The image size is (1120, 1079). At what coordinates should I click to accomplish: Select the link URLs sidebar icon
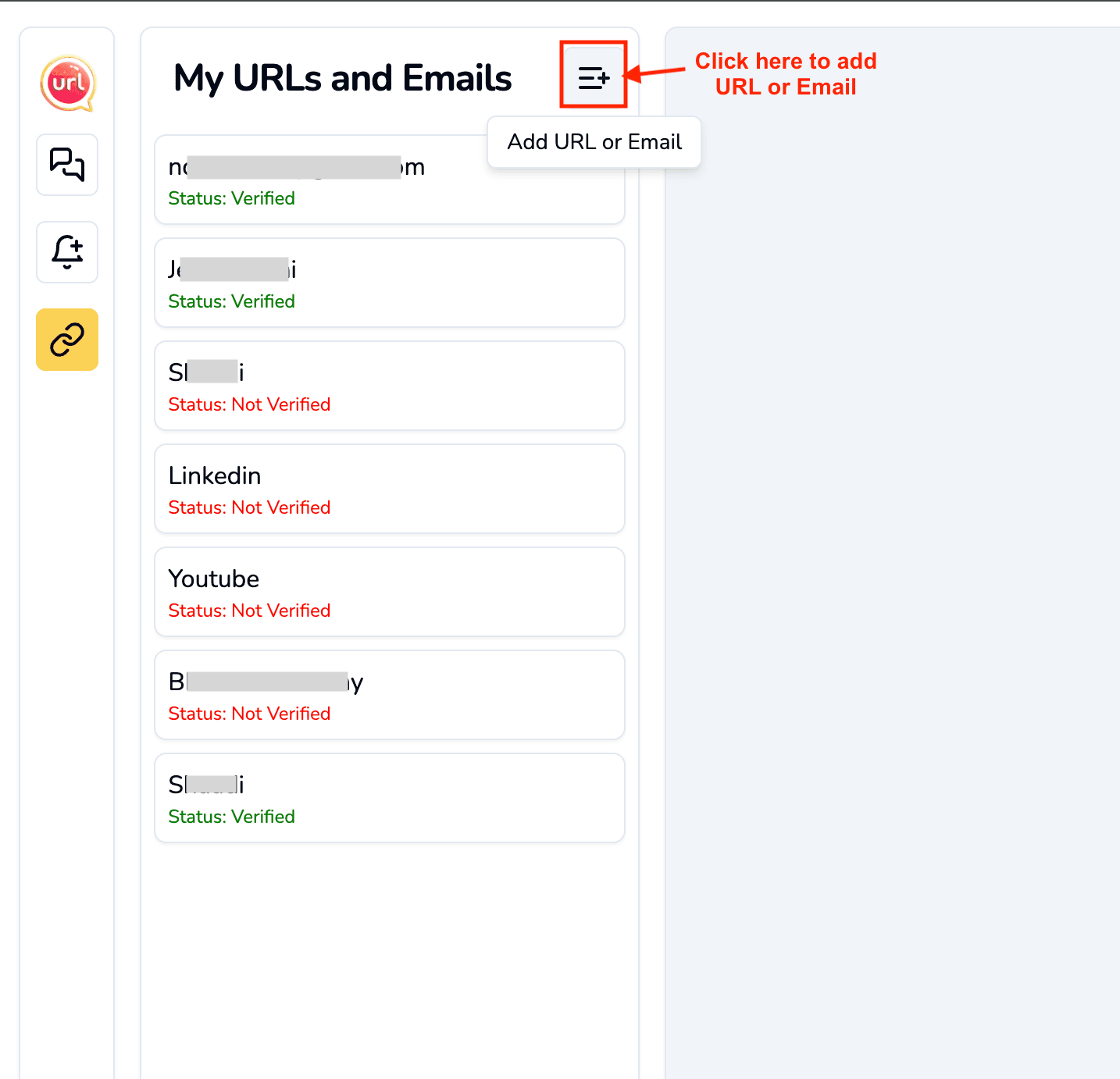tap(67, 340)
